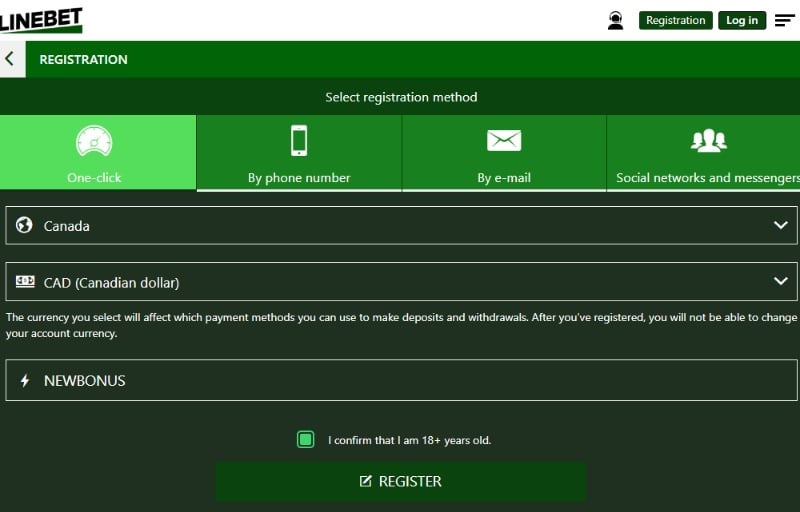Click the banknote icon in currency field
This screenshot has width=800, height=512.
tap(25, 281)
